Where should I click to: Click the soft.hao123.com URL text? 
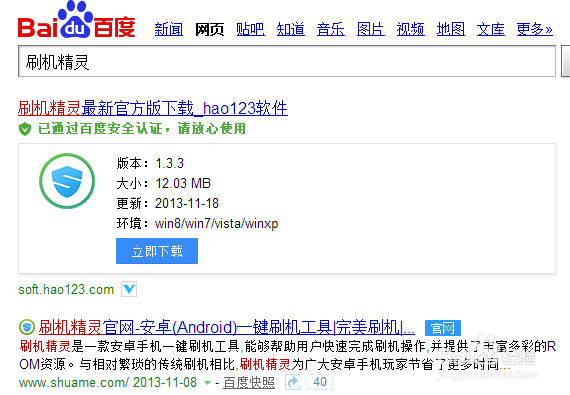[x=66, y=290]
